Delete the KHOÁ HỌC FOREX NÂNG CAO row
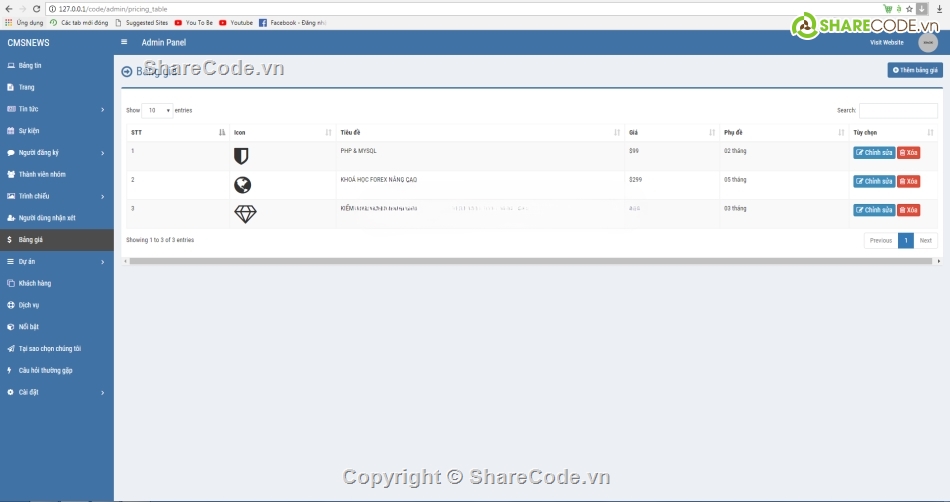This screenshot has width=950, height=502. 908,181
